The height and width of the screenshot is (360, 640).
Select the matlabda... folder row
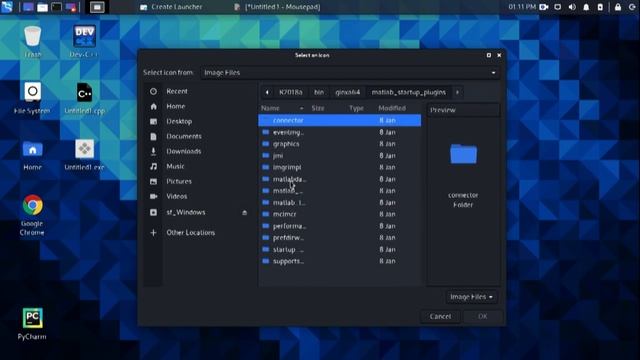click(340, 179)
